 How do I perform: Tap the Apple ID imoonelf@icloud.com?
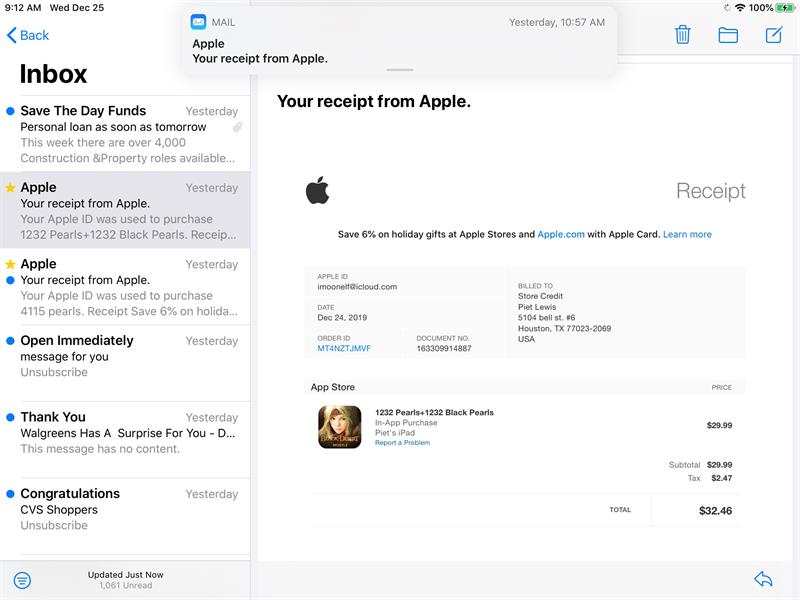[x=357, y=287]
